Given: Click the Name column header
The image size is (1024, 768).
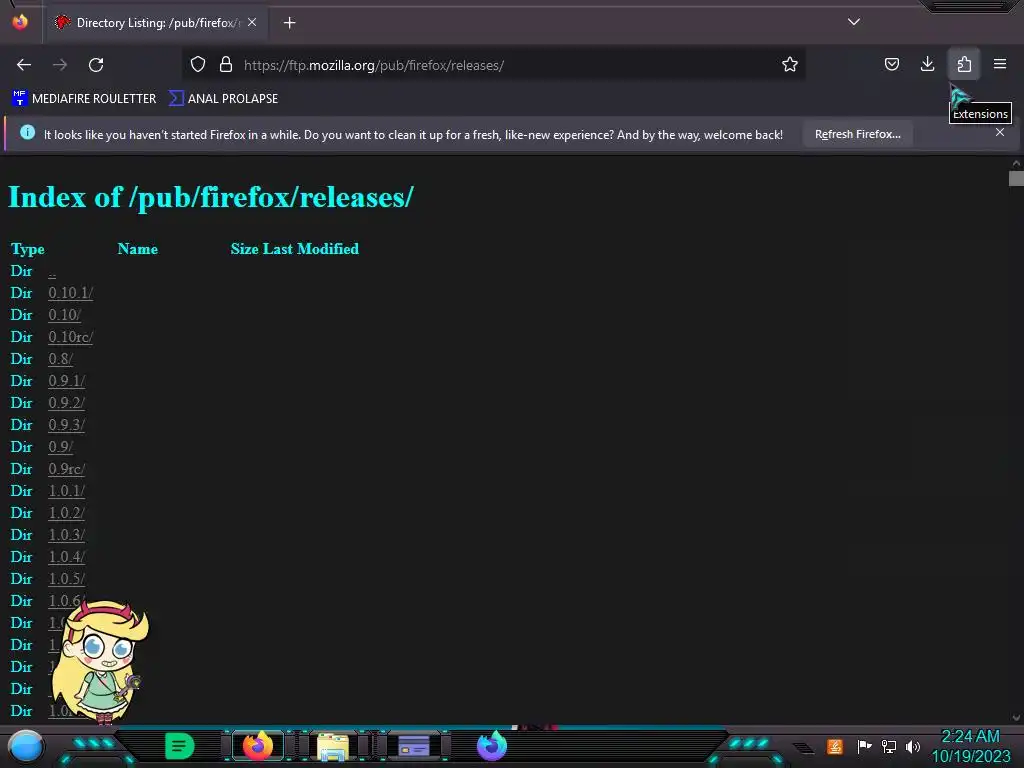Looking at the screenshot, I should tap(138, 249).
